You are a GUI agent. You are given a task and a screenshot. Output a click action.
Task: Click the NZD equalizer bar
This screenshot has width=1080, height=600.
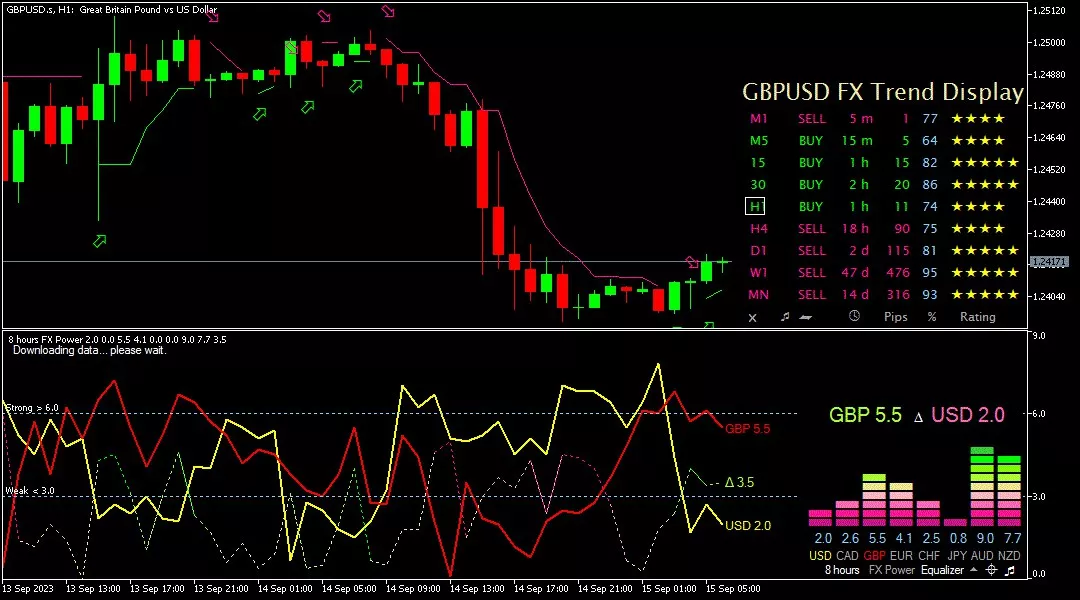[1009, 490]
